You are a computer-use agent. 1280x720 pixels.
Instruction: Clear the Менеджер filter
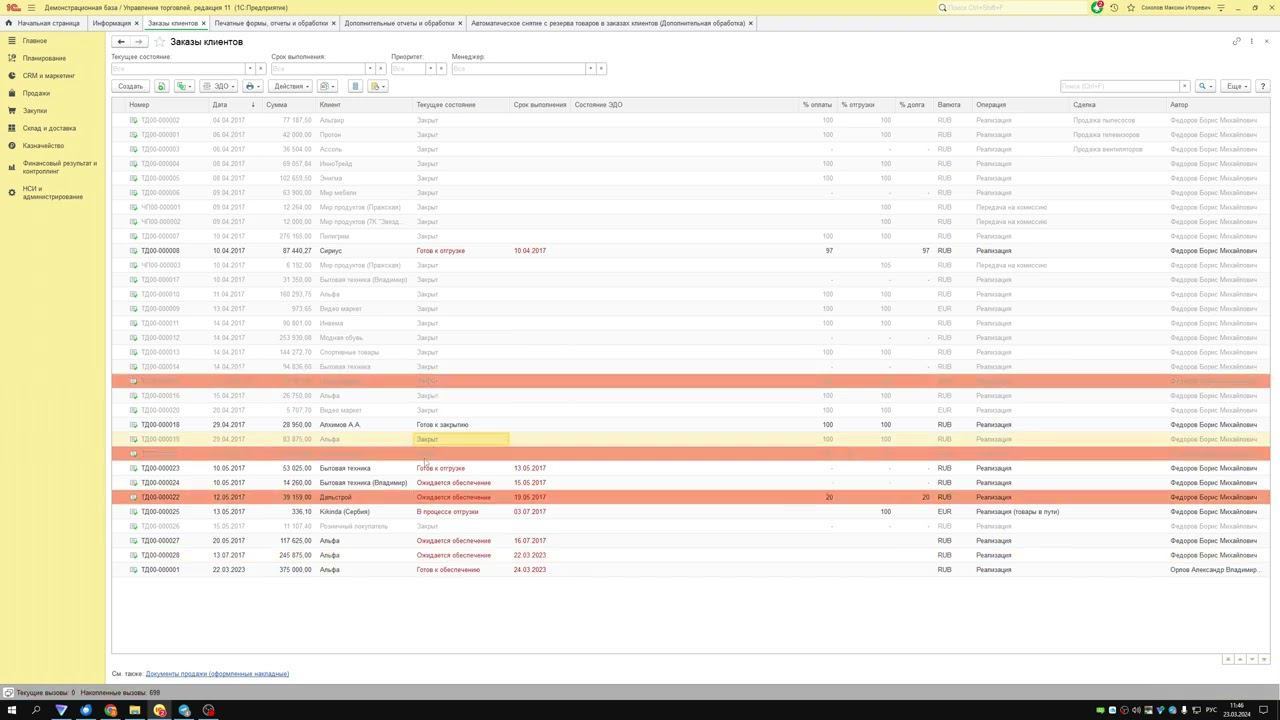click(x=601, y=69)
